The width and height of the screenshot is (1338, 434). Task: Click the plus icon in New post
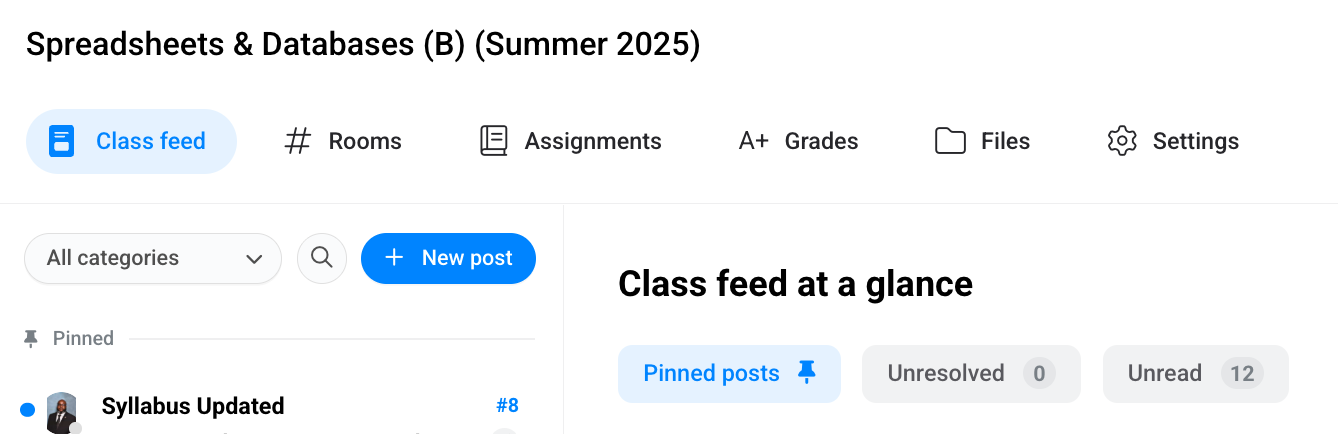pos(394,258)
